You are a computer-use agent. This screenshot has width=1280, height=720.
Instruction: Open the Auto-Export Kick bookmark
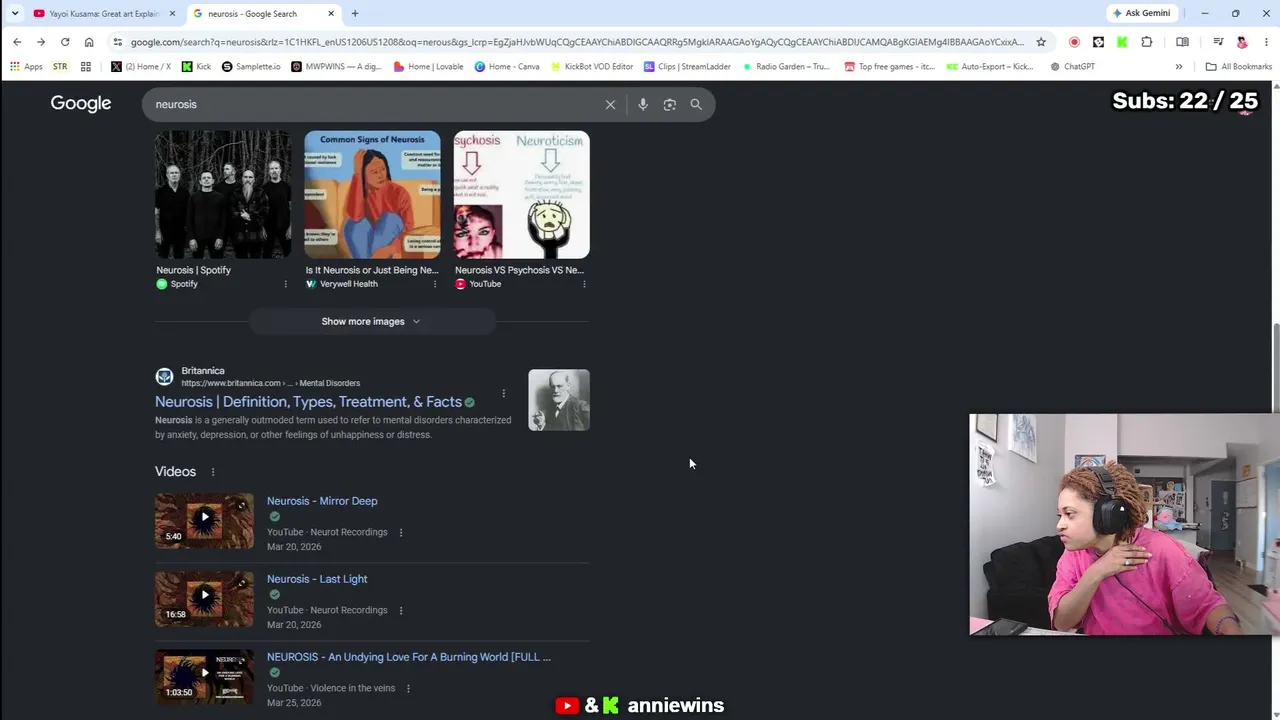[x=990, y=67]
